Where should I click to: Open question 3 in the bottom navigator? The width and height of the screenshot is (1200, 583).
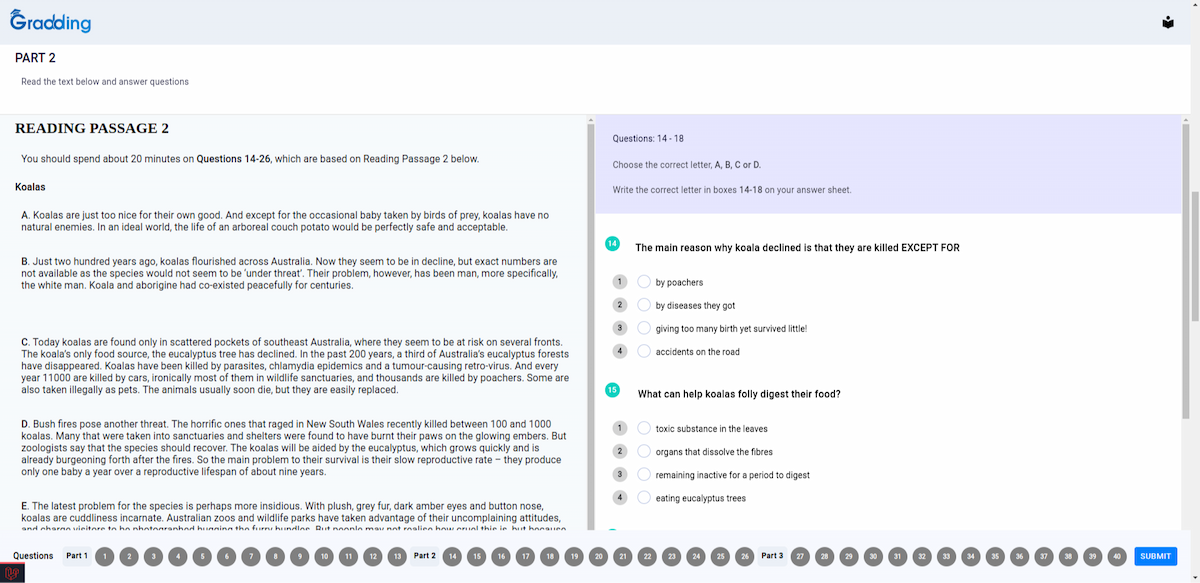click(x=153, y=556)
